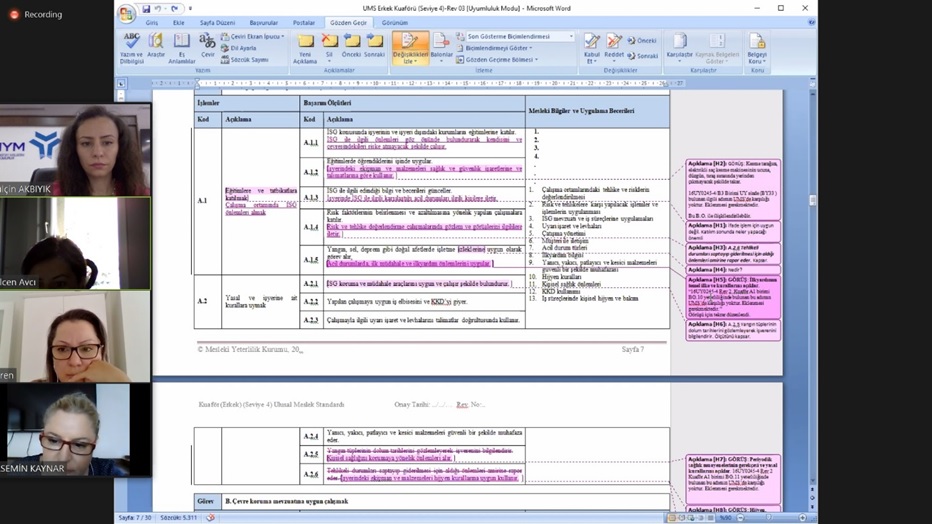This screenshot has width=932, height=524.
Task: Click the previous page browse arrow
Action: pos(813,490)
